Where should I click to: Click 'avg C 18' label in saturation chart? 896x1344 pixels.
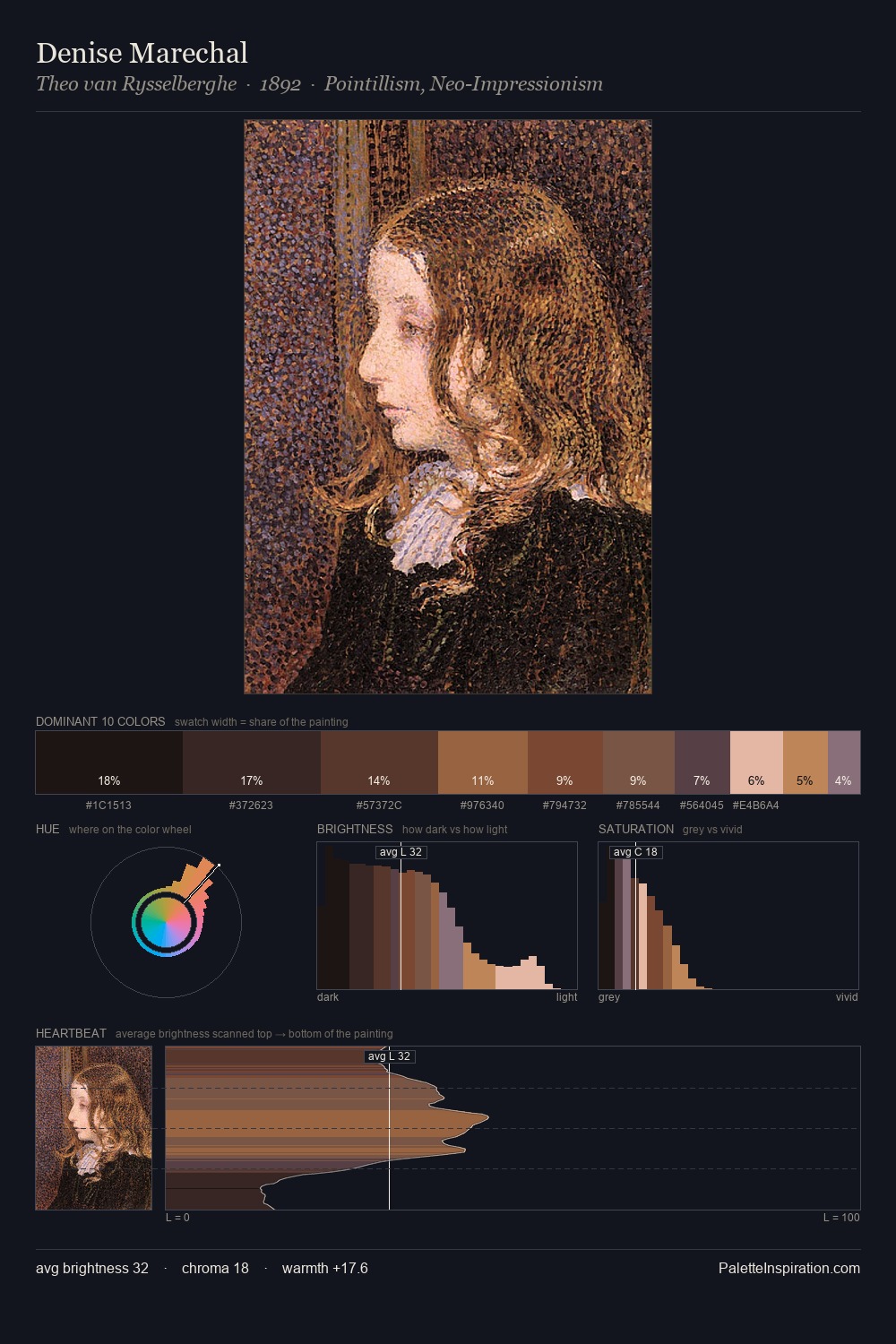coord(635,852)
